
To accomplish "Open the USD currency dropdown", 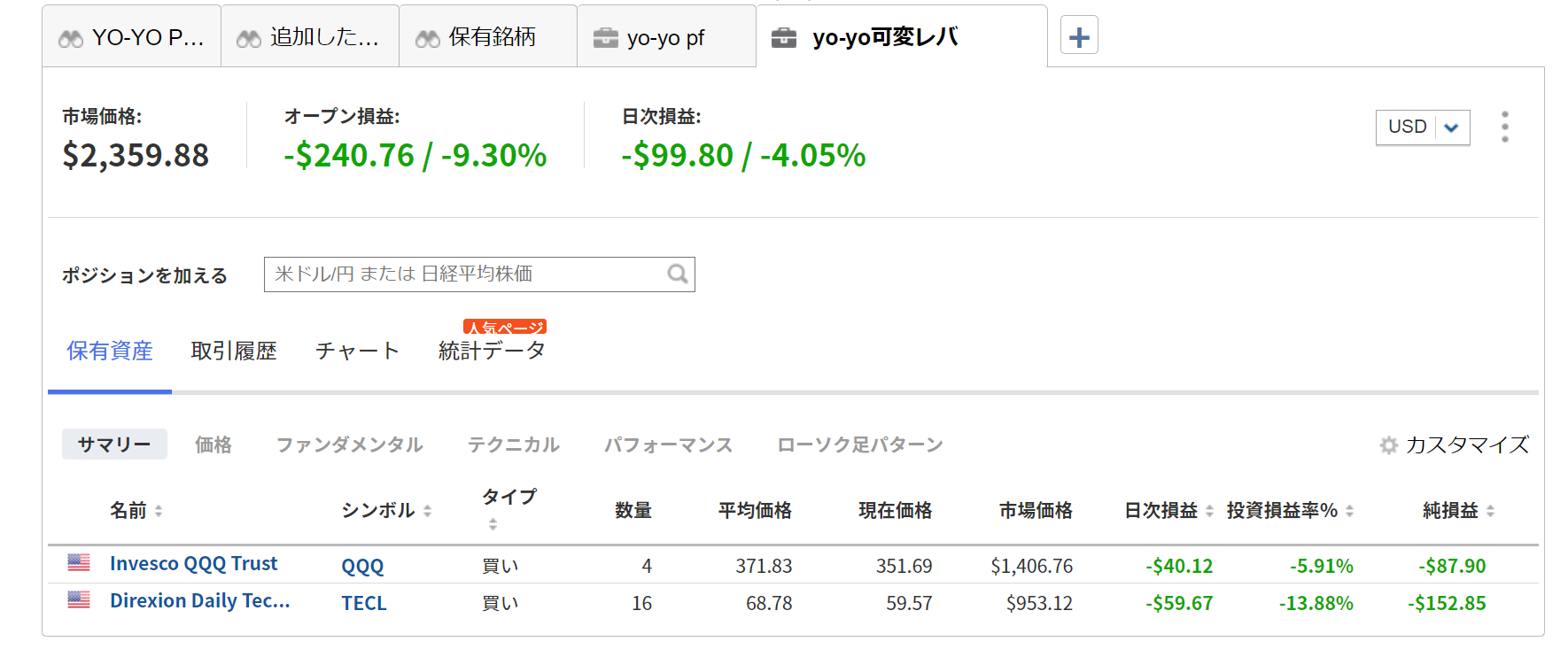I will tap(1423, 128).
